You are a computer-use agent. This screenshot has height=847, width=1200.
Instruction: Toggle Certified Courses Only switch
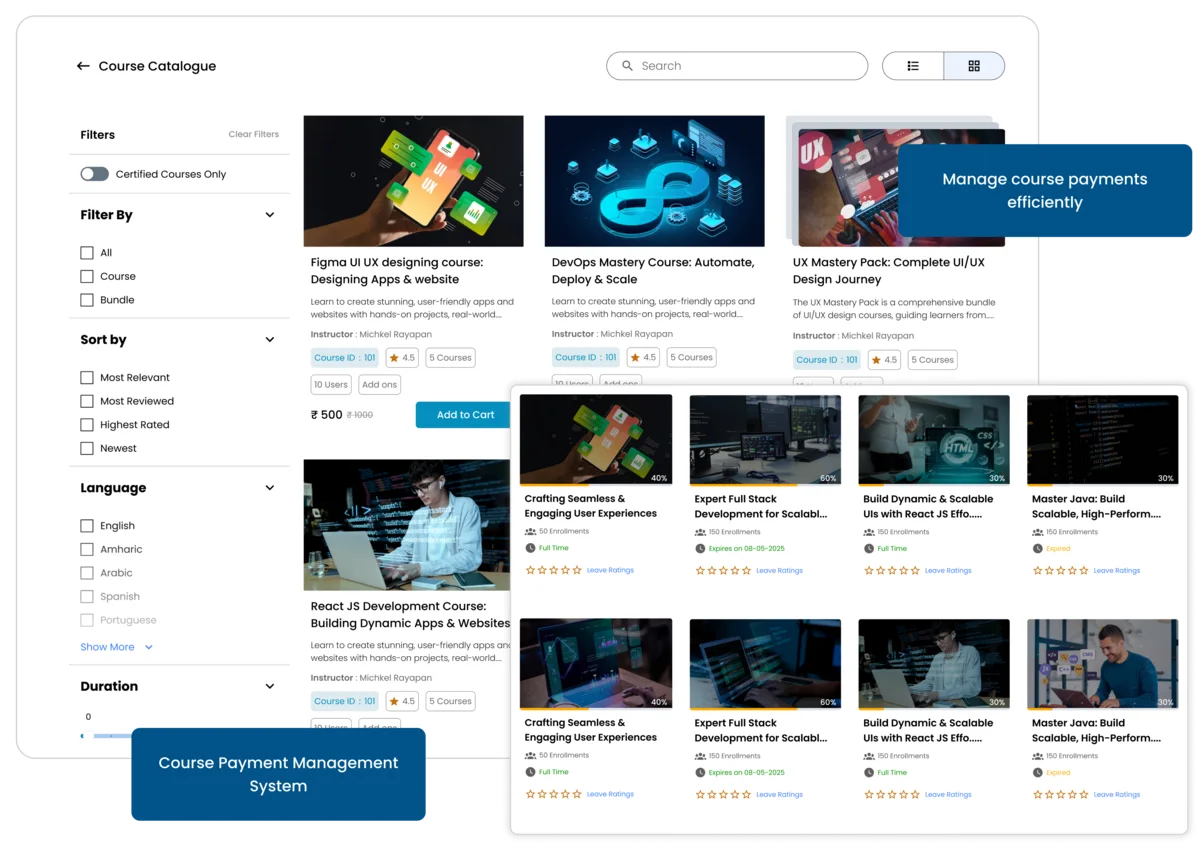[x=95, y=174]
